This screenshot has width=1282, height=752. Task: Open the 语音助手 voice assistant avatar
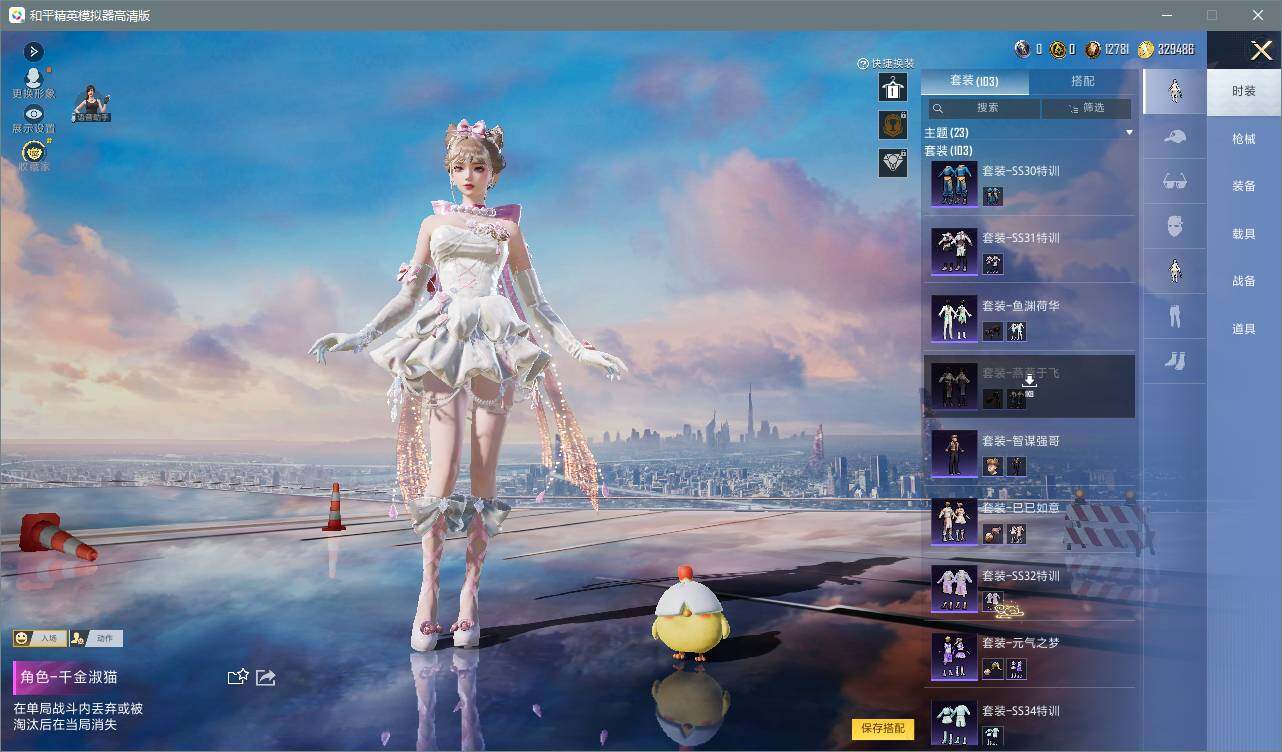click(91, 102)
